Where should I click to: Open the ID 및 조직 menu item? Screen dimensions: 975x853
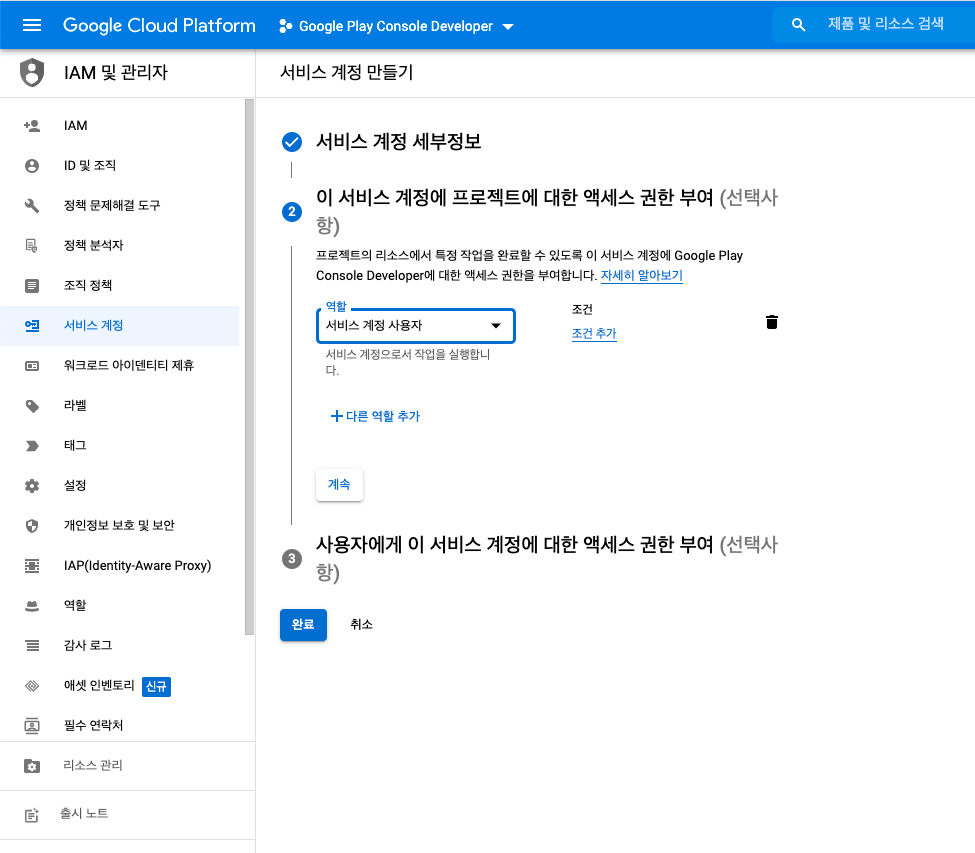pos(119,165)
